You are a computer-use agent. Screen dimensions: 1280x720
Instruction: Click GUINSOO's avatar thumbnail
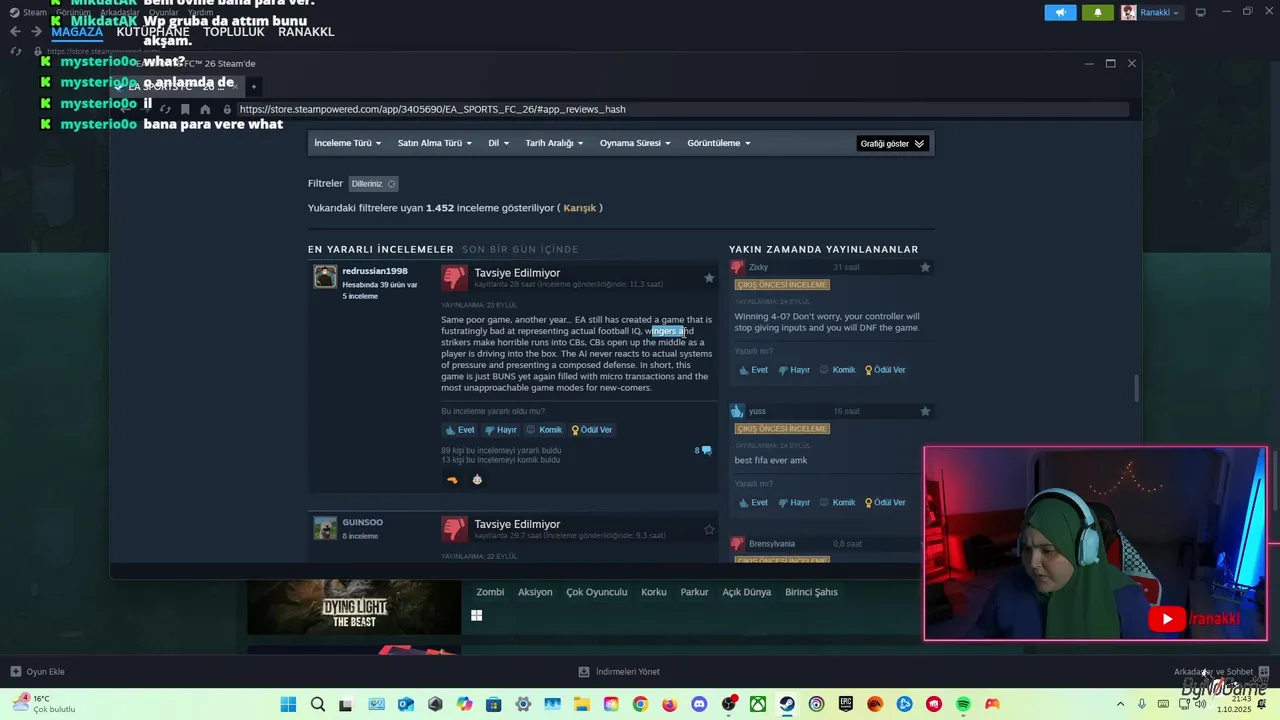click(x=325, y=528)
